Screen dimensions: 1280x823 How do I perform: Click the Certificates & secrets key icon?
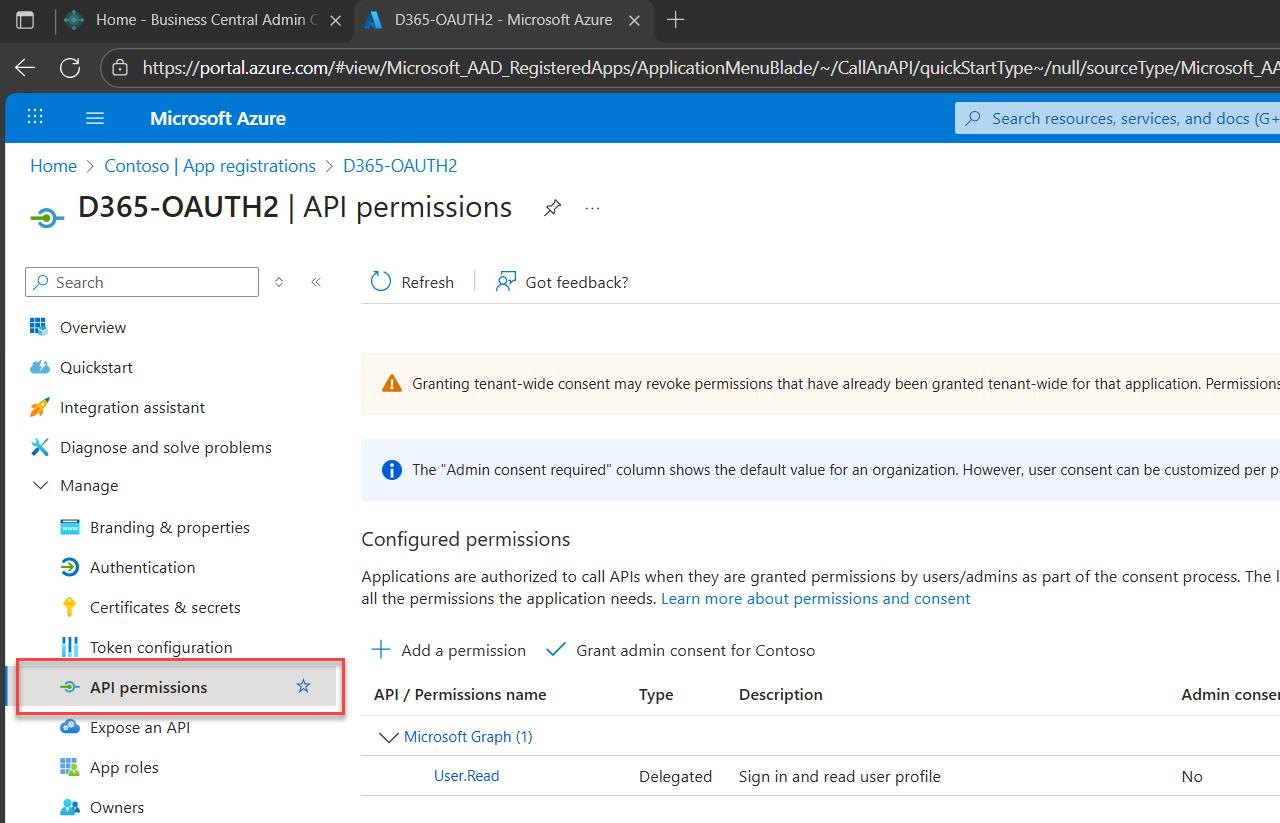pyautogui.click(x=69, y=607)
